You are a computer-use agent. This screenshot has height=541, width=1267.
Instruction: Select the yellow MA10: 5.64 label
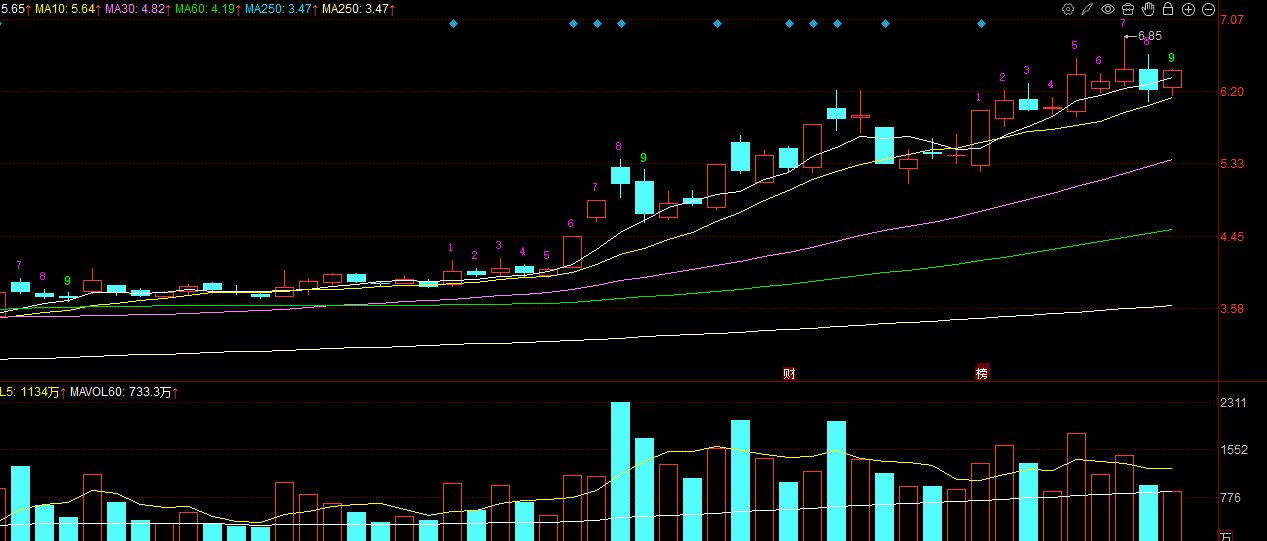click(x=64, y=9)
